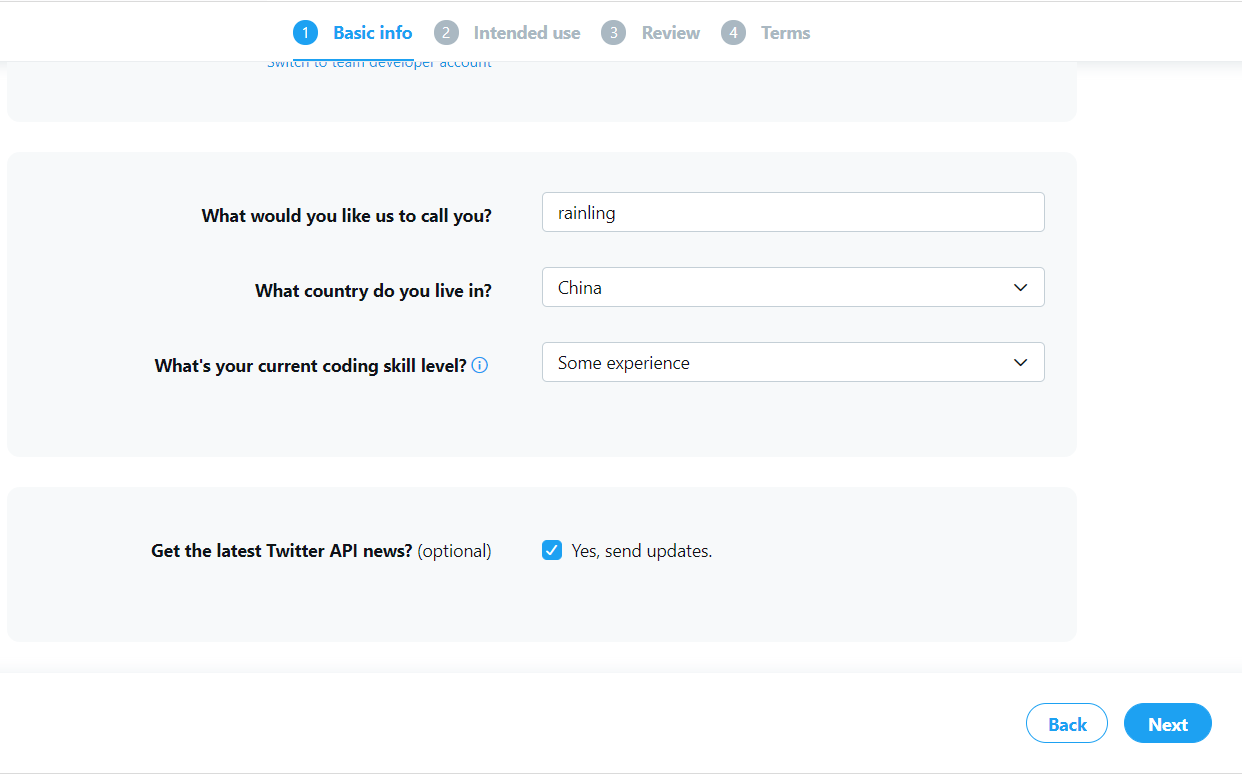Click the Next button
Screen dimensions: 1242x774
point(1167,723)
